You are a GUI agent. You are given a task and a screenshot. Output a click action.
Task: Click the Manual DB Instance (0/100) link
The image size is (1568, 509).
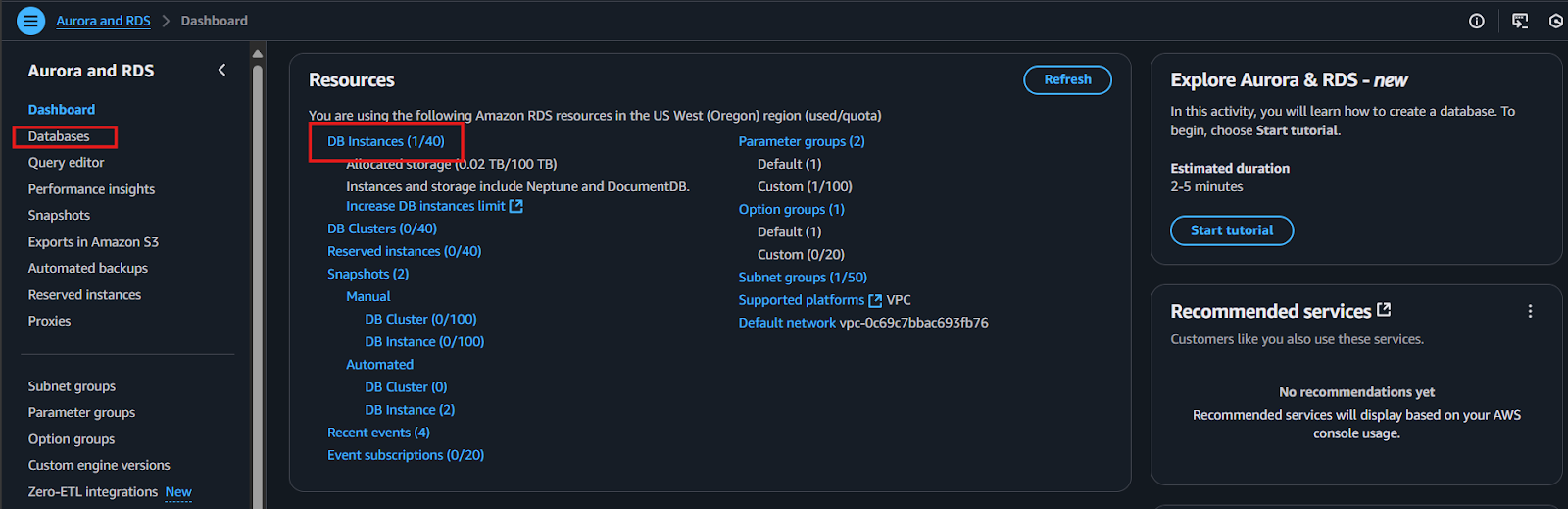424,341
